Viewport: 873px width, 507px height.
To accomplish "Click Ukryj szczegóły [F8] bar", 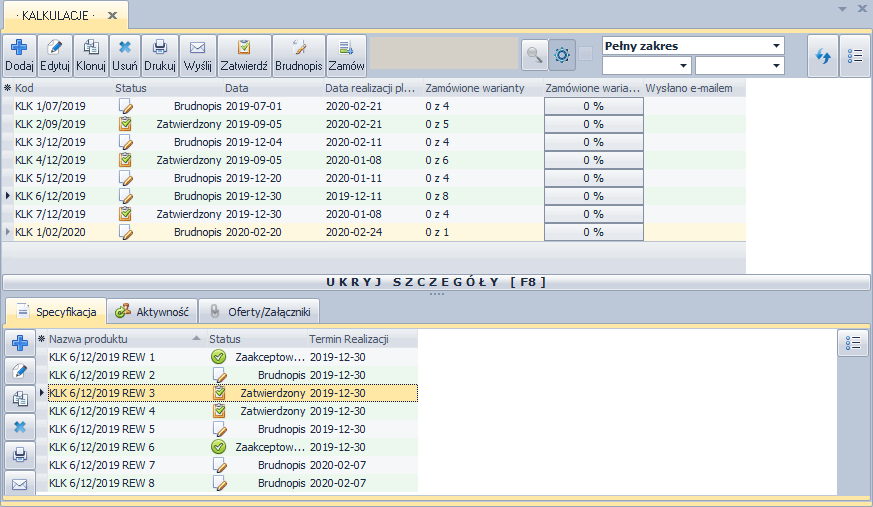I will coord(436,282).
